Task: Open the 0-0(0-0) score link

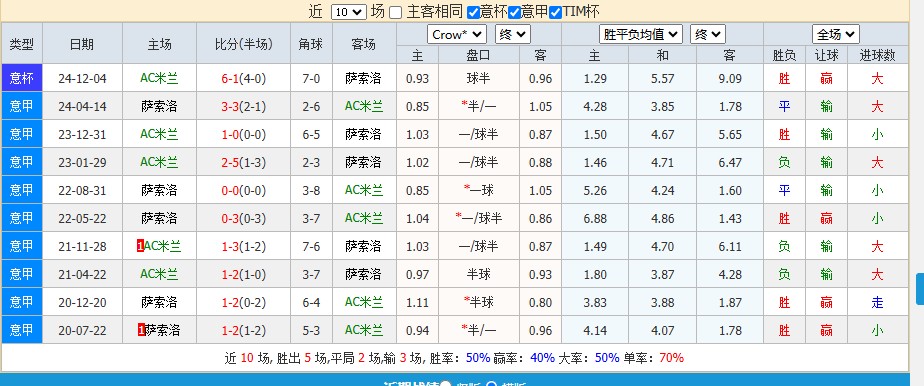Action: click(243, 190)
